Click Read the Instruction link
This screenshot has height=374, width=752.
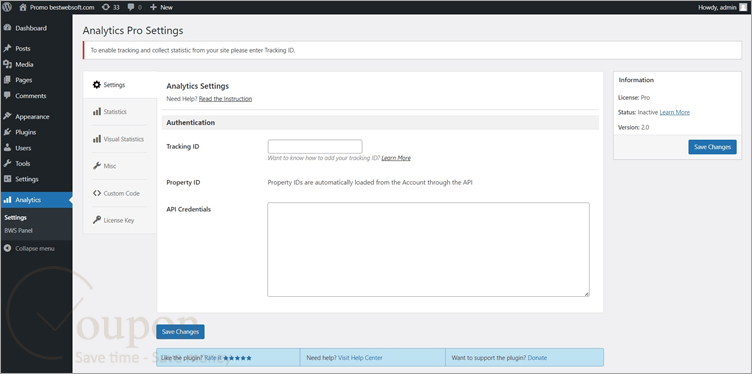(225, 99)
